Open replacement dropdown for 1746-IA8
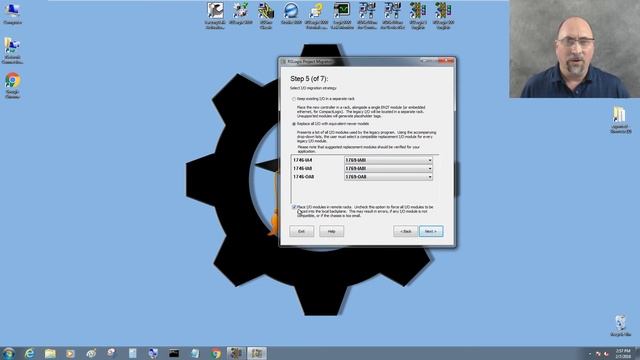Viewport: 640px width, 360px height. [388, 169]
